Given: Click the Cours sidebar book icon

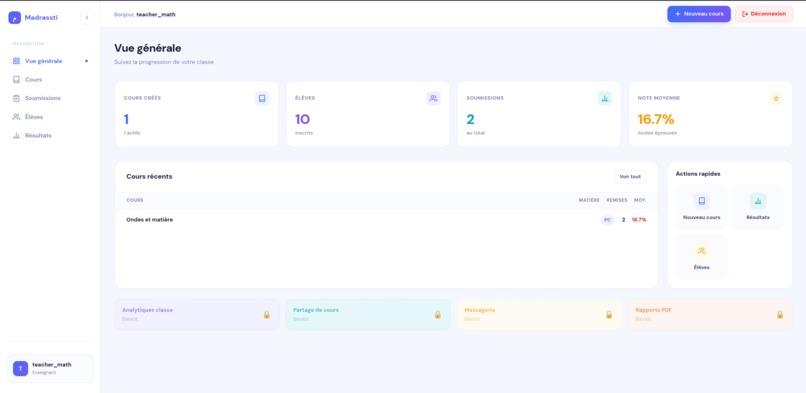Looking at the screenshot, I should 16,80.
